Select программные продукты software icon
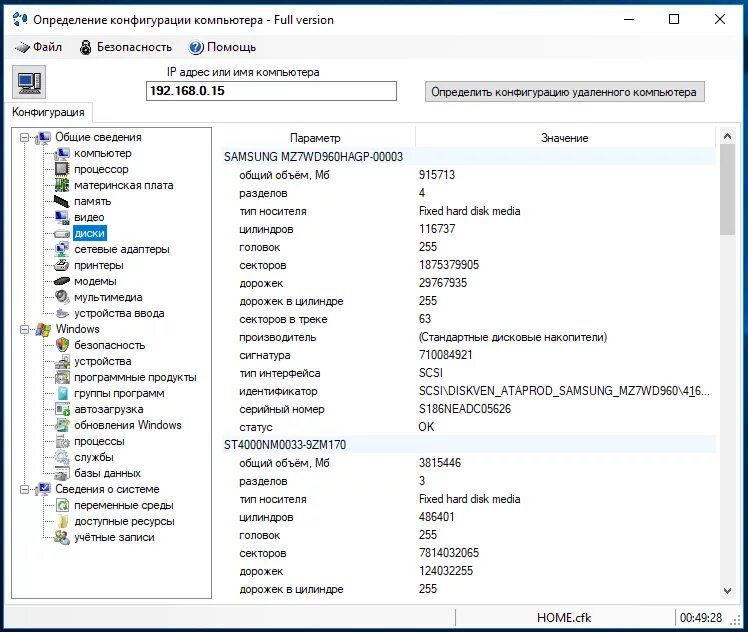 62,377
